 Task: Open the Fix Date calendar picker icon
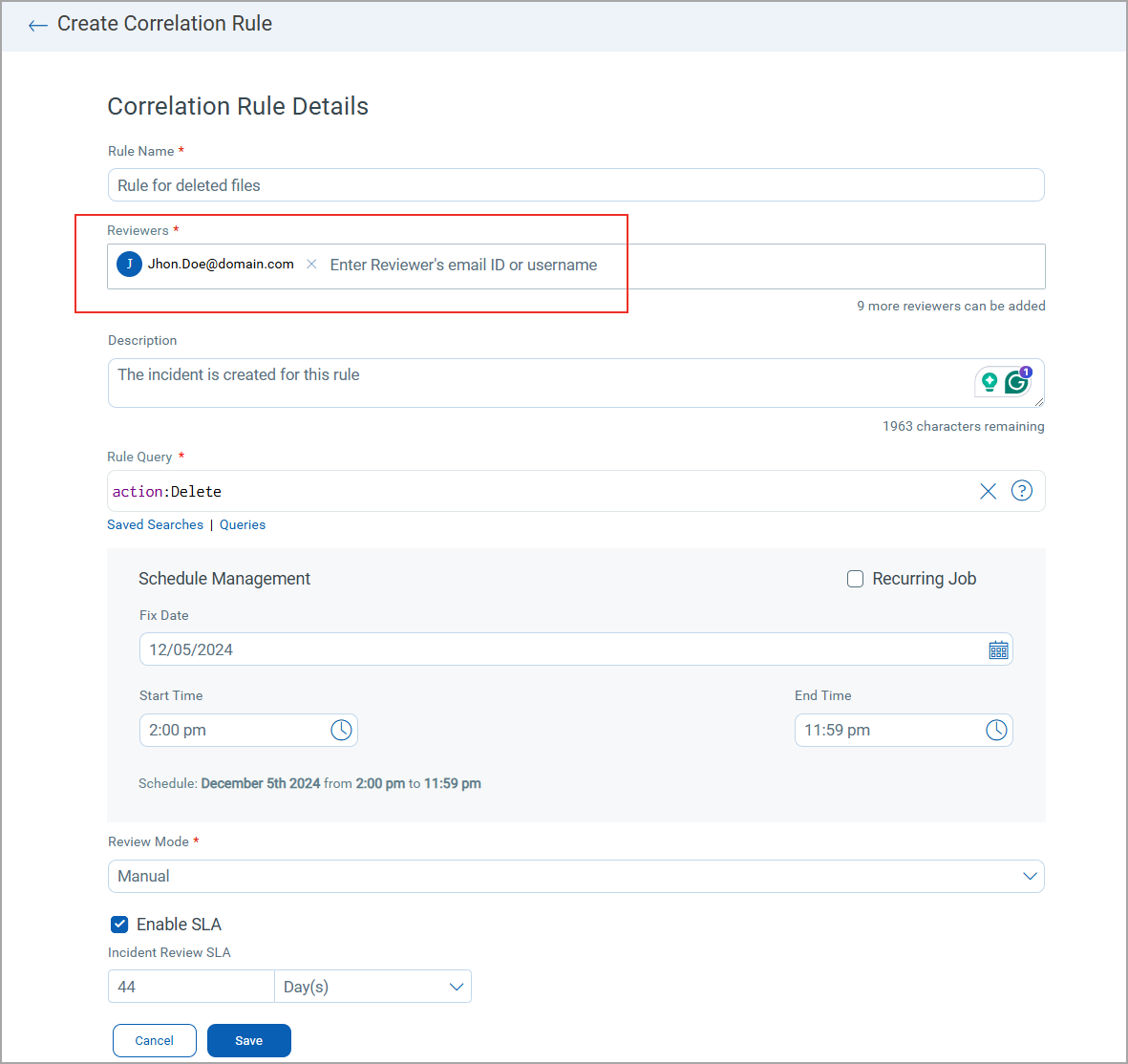[x=998, y=650]
